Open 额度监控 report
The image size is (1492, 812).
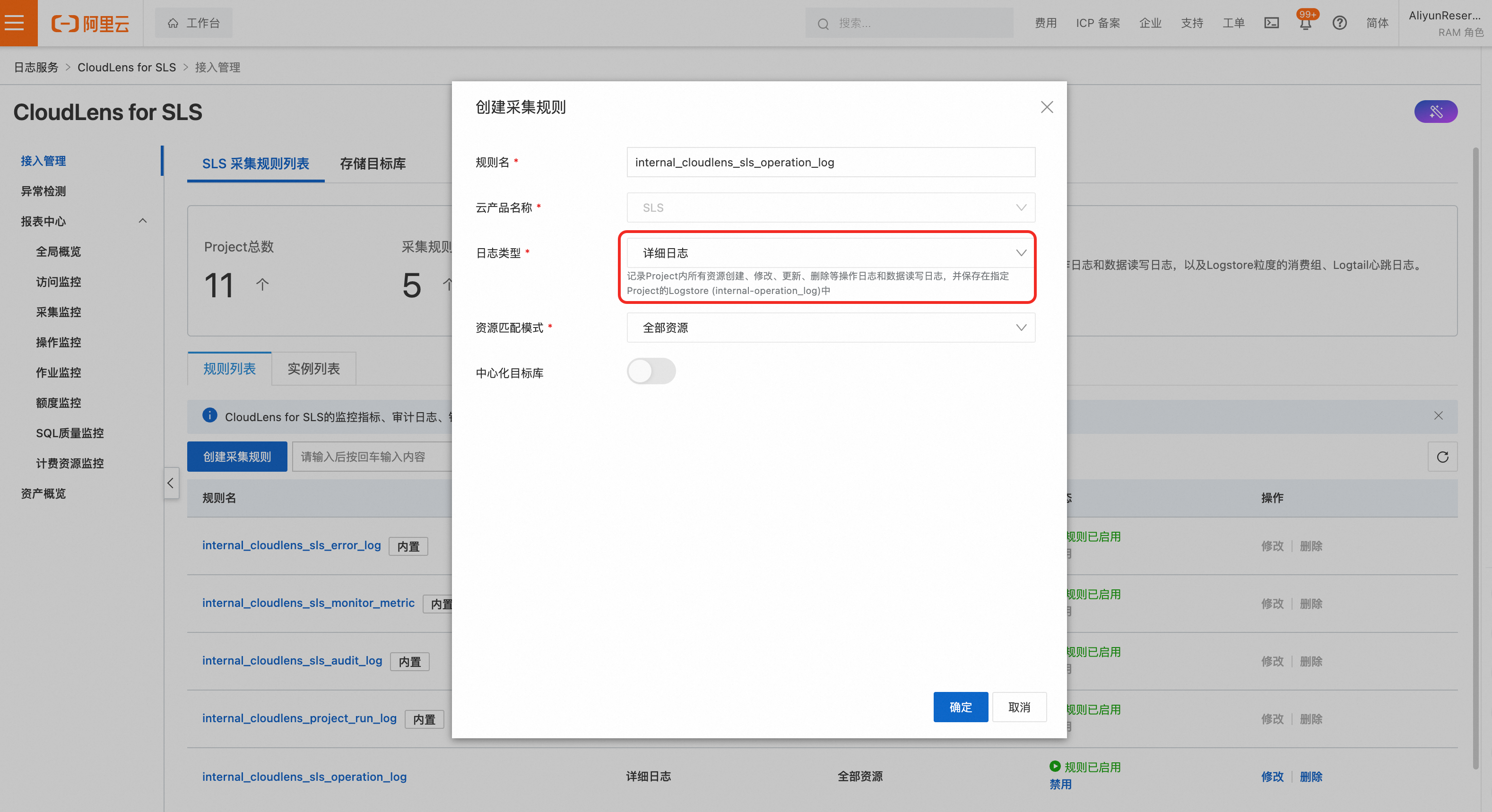click(x=59, y=403)
